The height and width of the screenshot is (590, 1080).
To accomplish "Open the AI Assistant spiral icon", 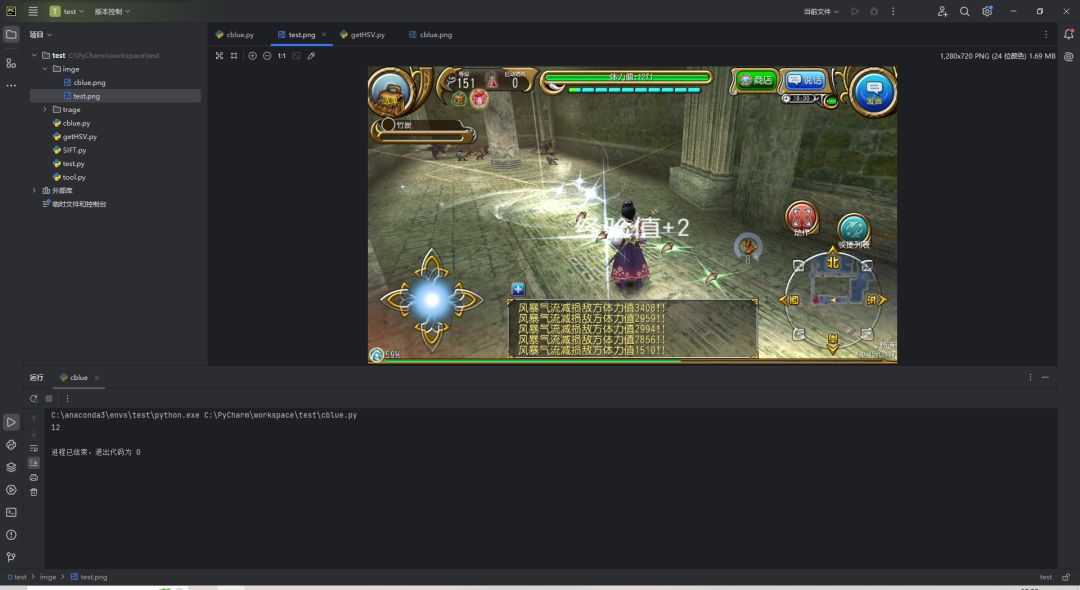I will click(1068, 56).
